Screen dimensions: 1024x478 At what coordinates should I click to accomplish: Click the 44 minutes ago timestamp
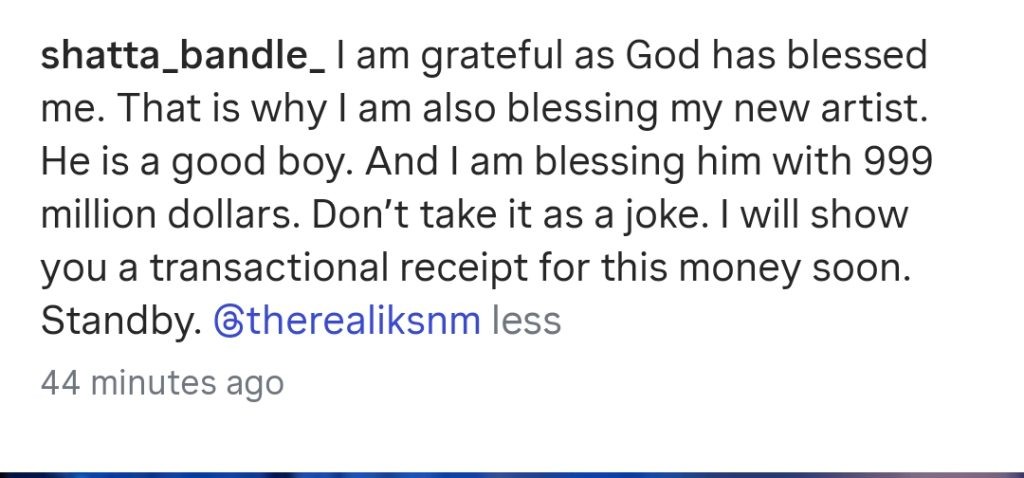[162, 383]
